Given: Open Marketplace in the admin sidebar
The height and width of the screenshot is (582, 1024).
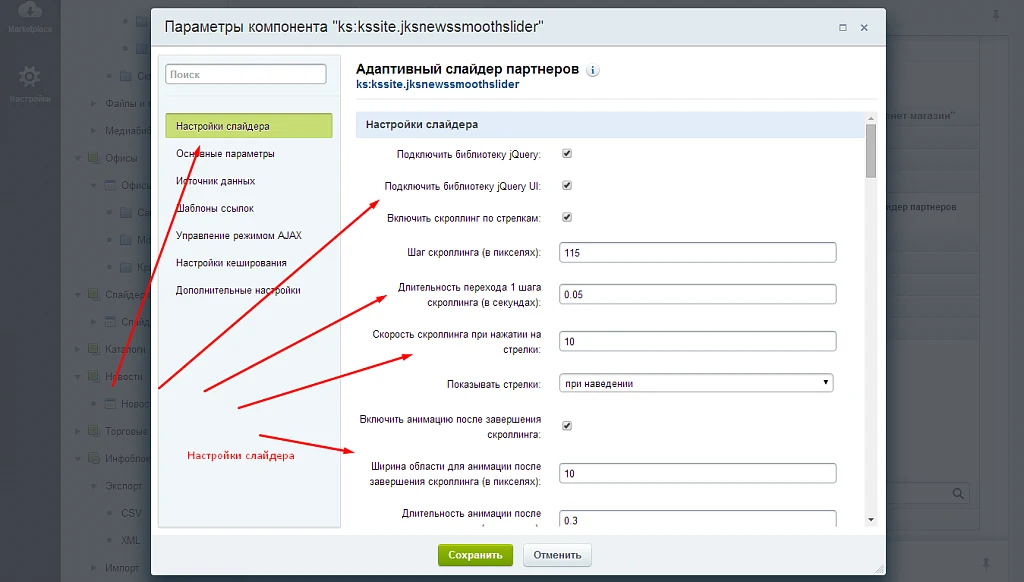Looking at the screenshot, I should (x=30, y=18).
